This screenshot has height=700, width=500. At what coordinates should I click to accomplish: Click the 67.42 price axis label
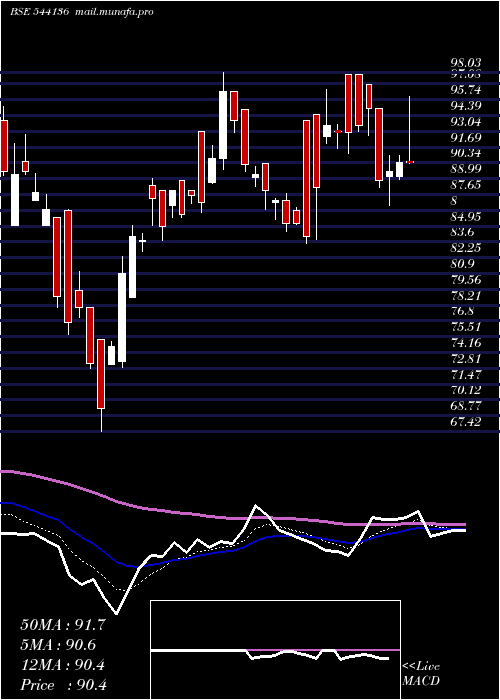coord(465,422)
